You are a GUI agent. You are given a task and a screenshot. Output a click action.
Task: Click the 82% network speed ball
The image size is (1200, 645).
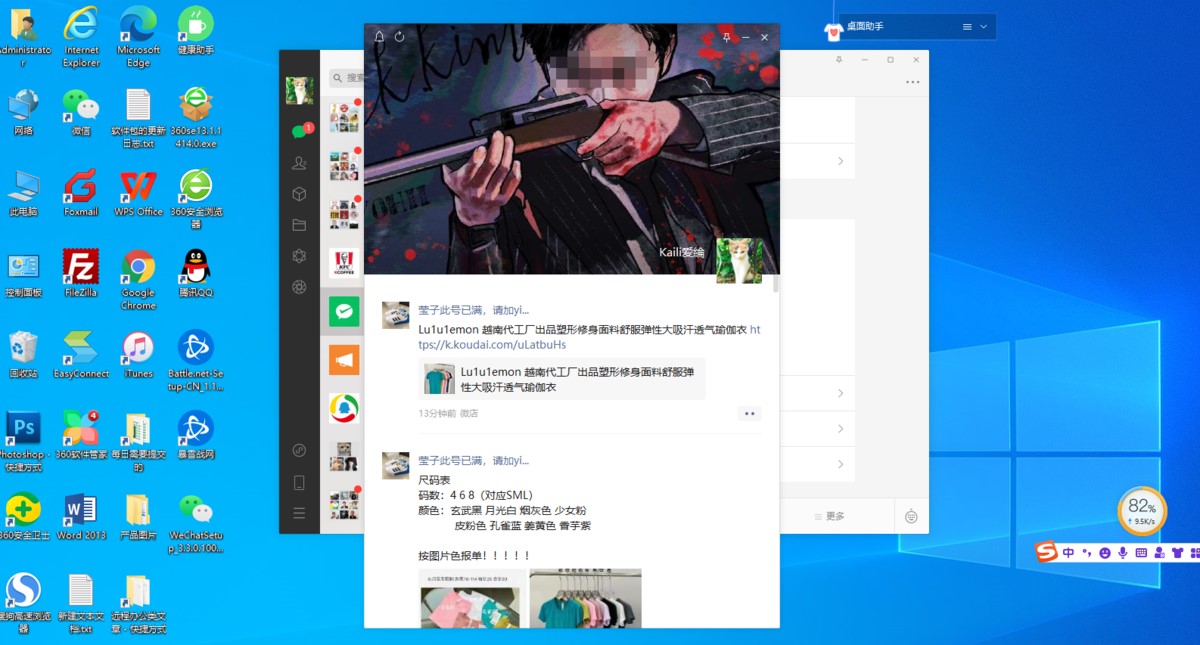pos(1141,510)
